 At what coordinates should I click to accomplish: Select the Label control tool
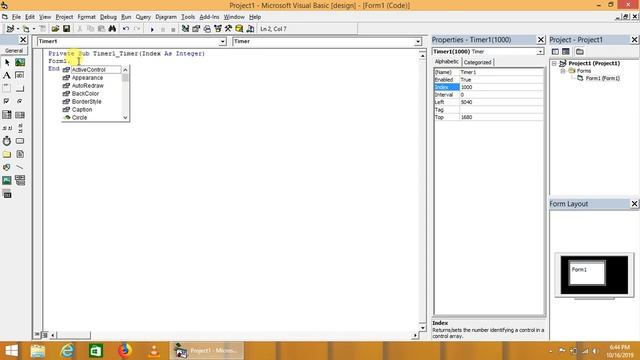tap(7, 76)
